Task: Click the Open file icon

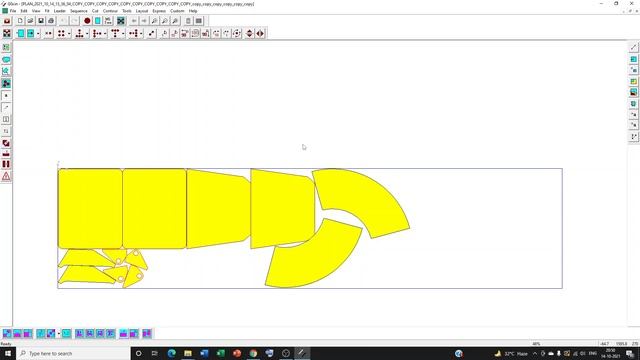Action: 30,21
